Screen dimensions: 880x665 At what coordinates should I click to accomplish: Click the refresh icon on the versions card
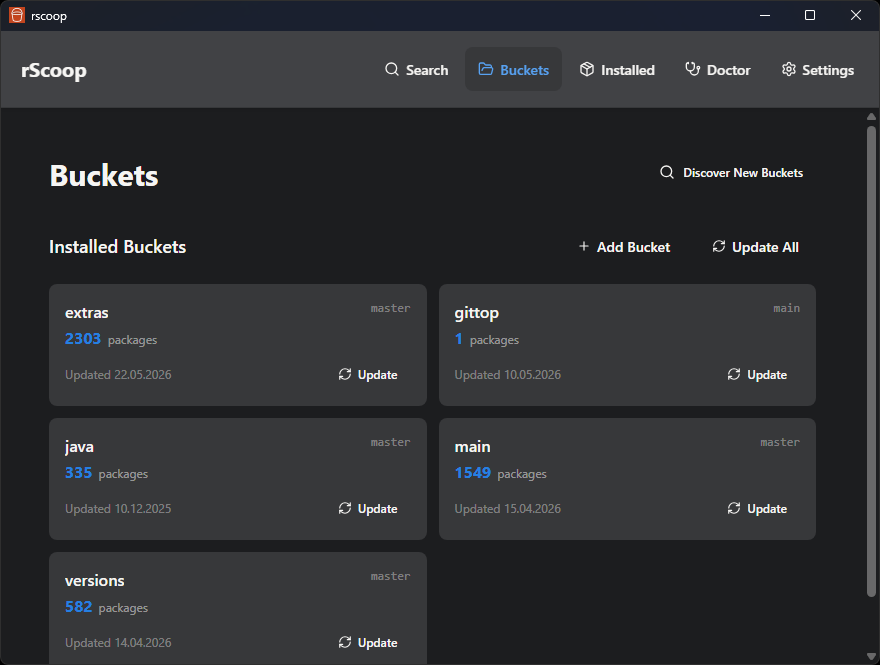(345, 643)
